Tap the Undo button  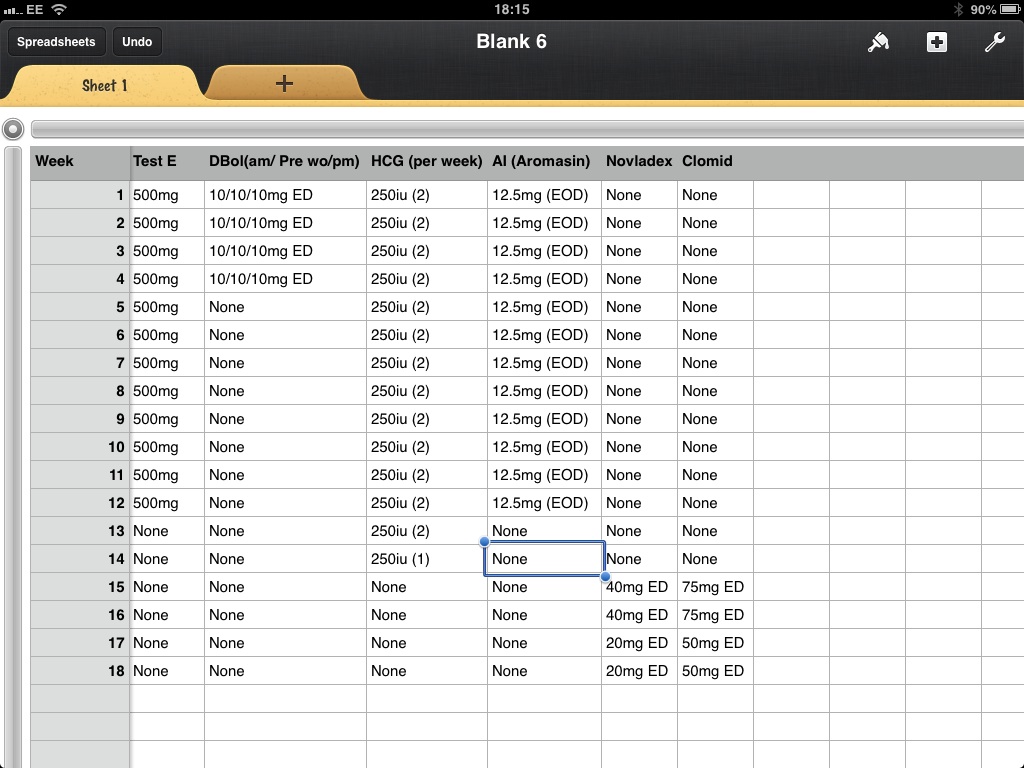[x=137, y=42]
